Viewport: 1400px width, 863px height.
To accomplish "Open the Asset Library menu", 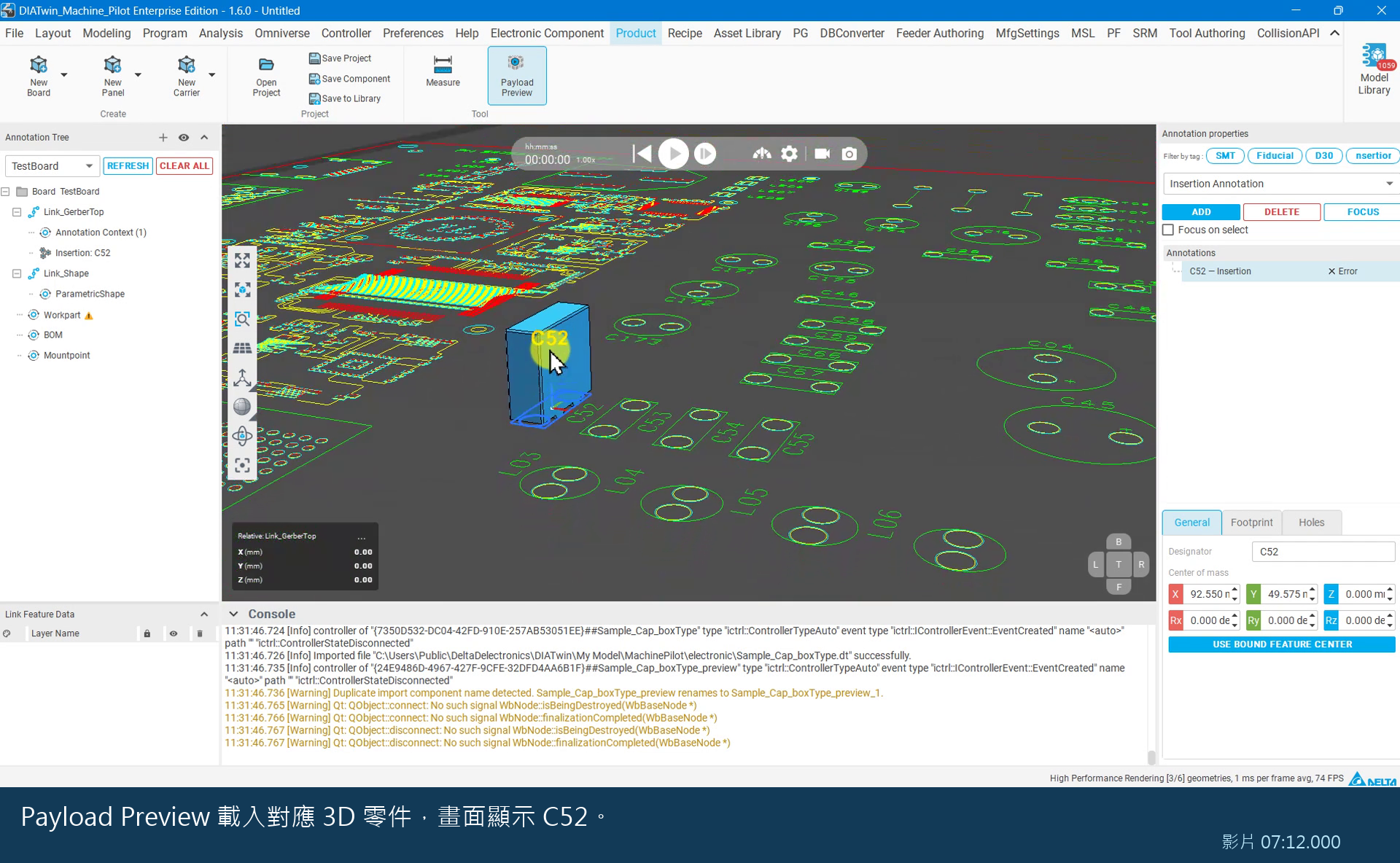I will tap(747, 34).
